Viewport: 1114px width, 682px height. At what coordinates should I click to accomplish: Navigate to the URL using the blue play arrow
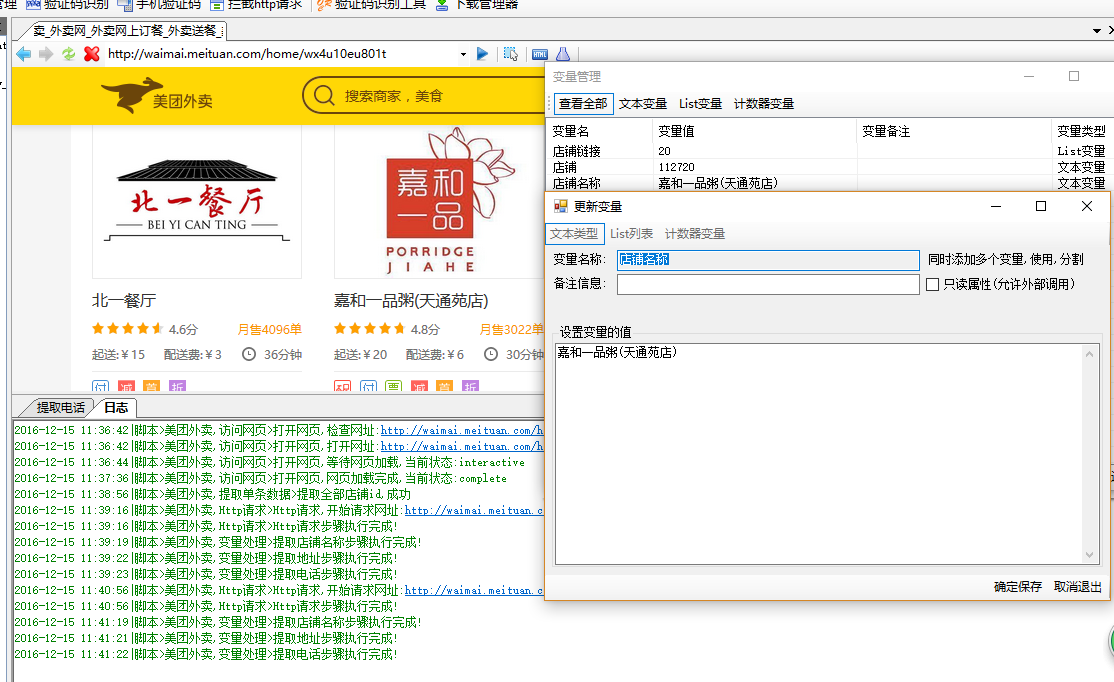click(482, 54)
